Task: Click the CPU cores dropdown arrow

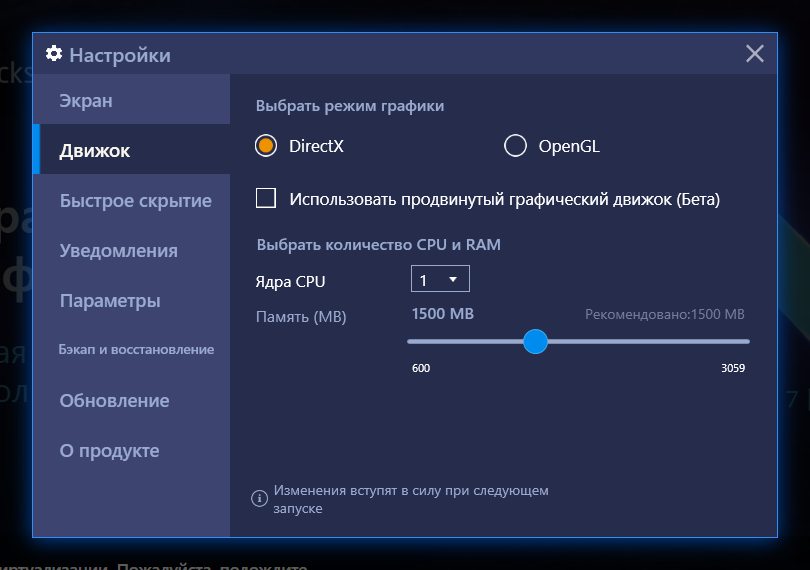Action: click(453, 280)
